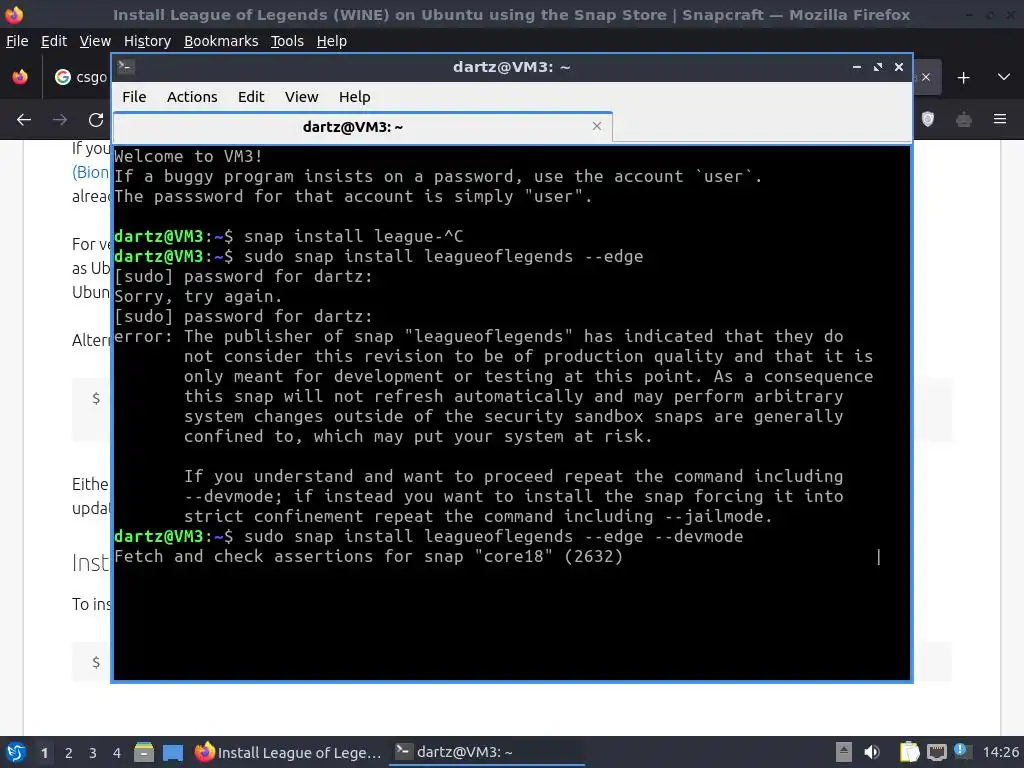The height and width of the screenshot is (768, 1024).
Task: Open a new Firefox tab
Action: pos(963,78)
